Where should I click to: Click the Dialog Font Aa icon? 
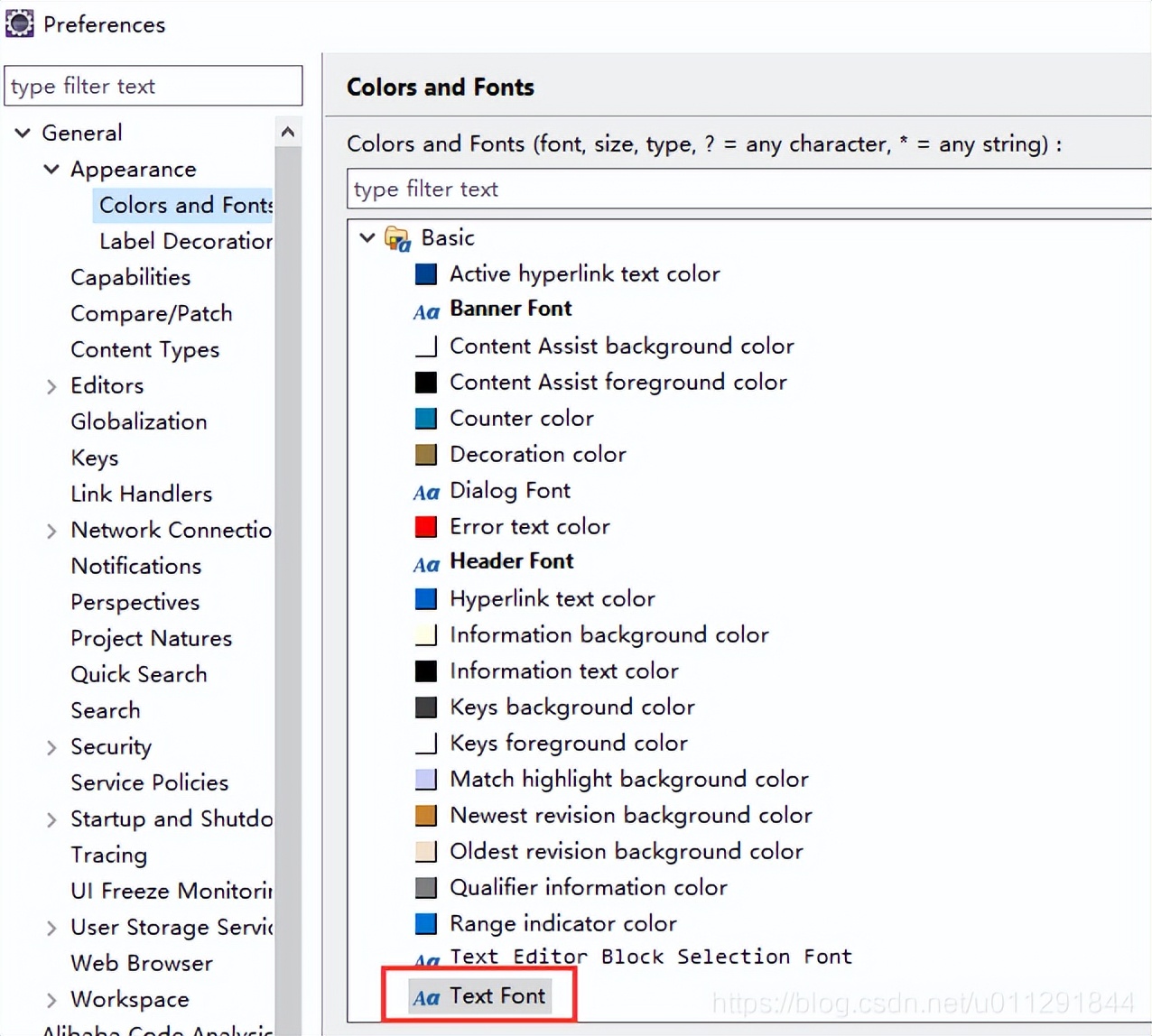pos(426,493)
